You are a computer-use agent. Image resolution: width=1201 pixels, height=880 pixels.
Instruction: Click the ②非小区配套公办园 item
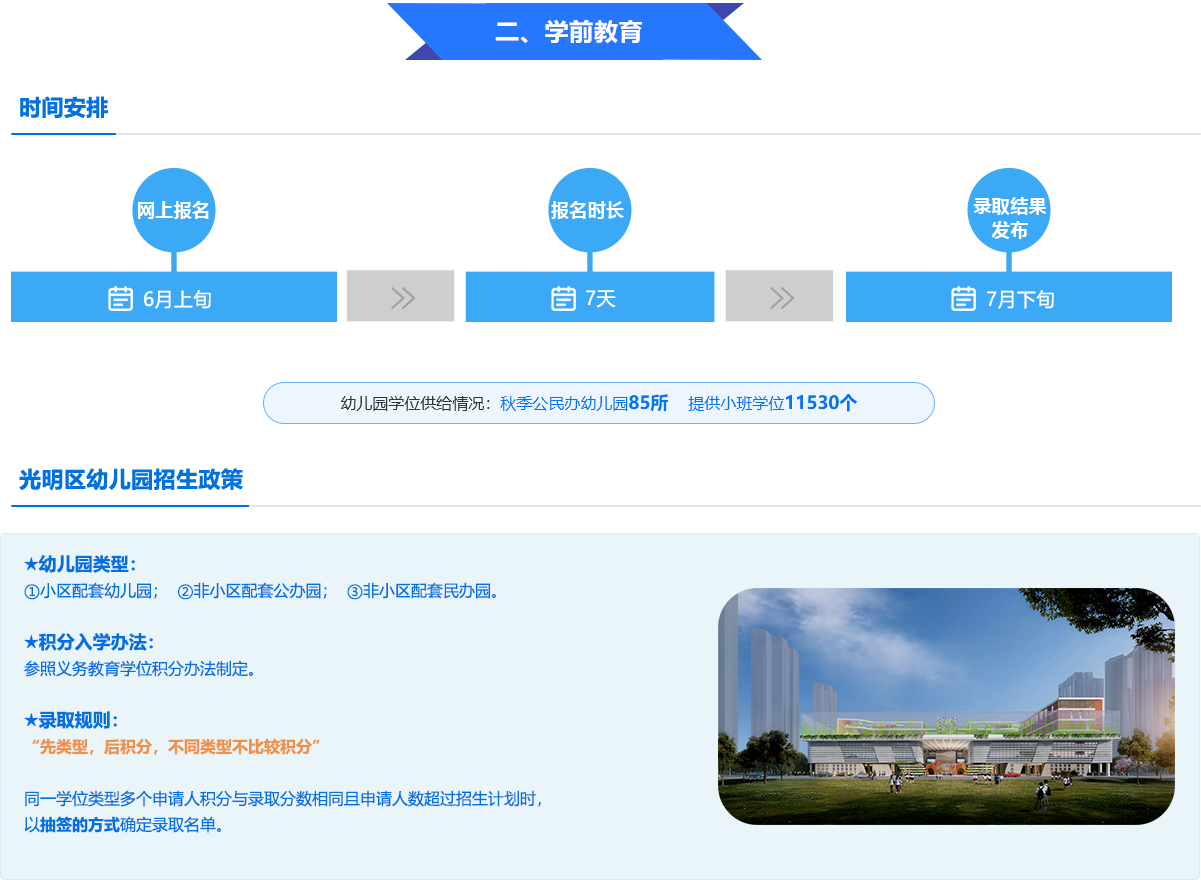(x=253, y=591)
